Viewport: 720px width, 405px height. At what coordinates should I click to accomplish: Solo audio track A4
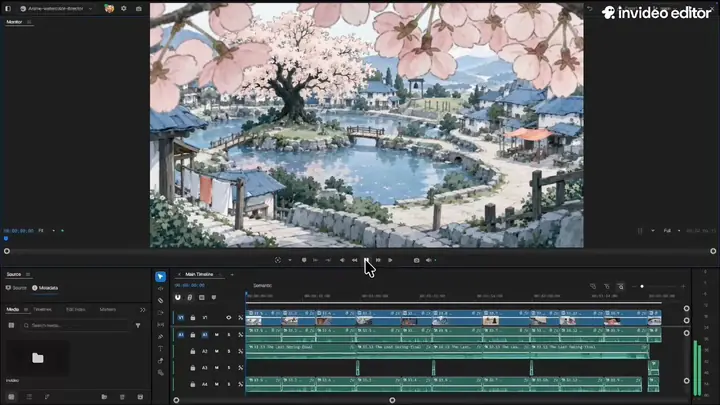[229, 384]
